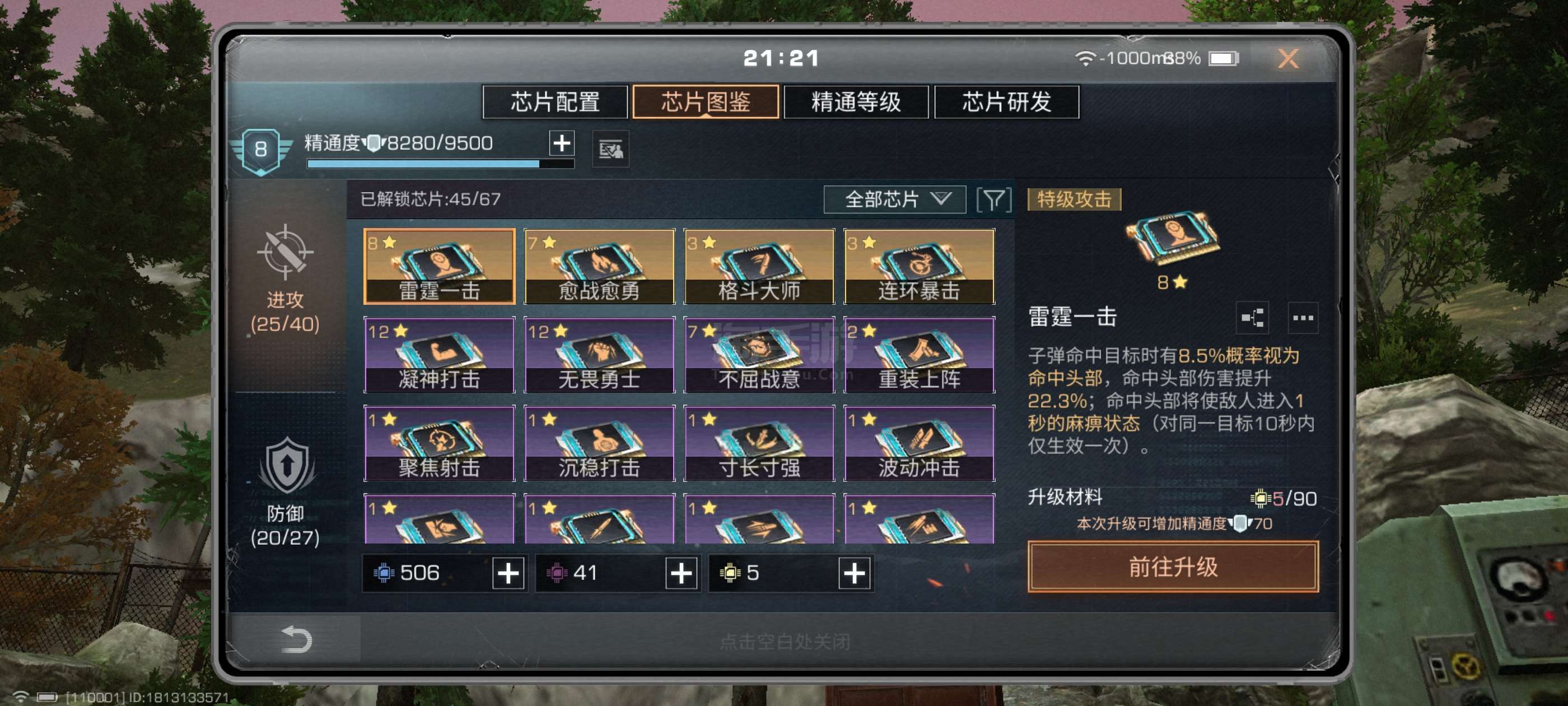Click plus beside 精通度 8280/9500
Screen dimensions: 1568x706
(x=561, y=143)
